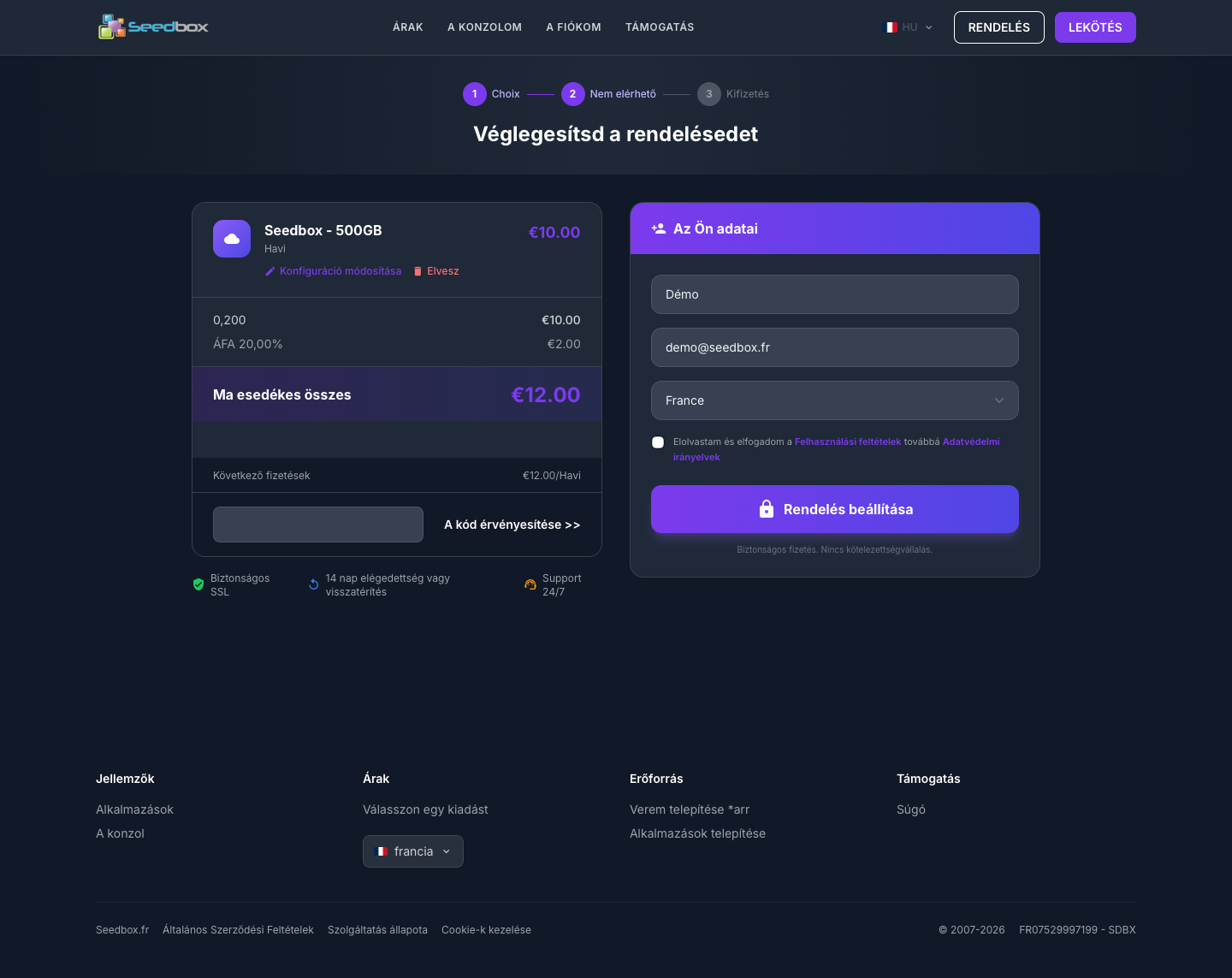Screen dimensions: 1232x978
Task: Open the Súgó support link
Action: 911,809
